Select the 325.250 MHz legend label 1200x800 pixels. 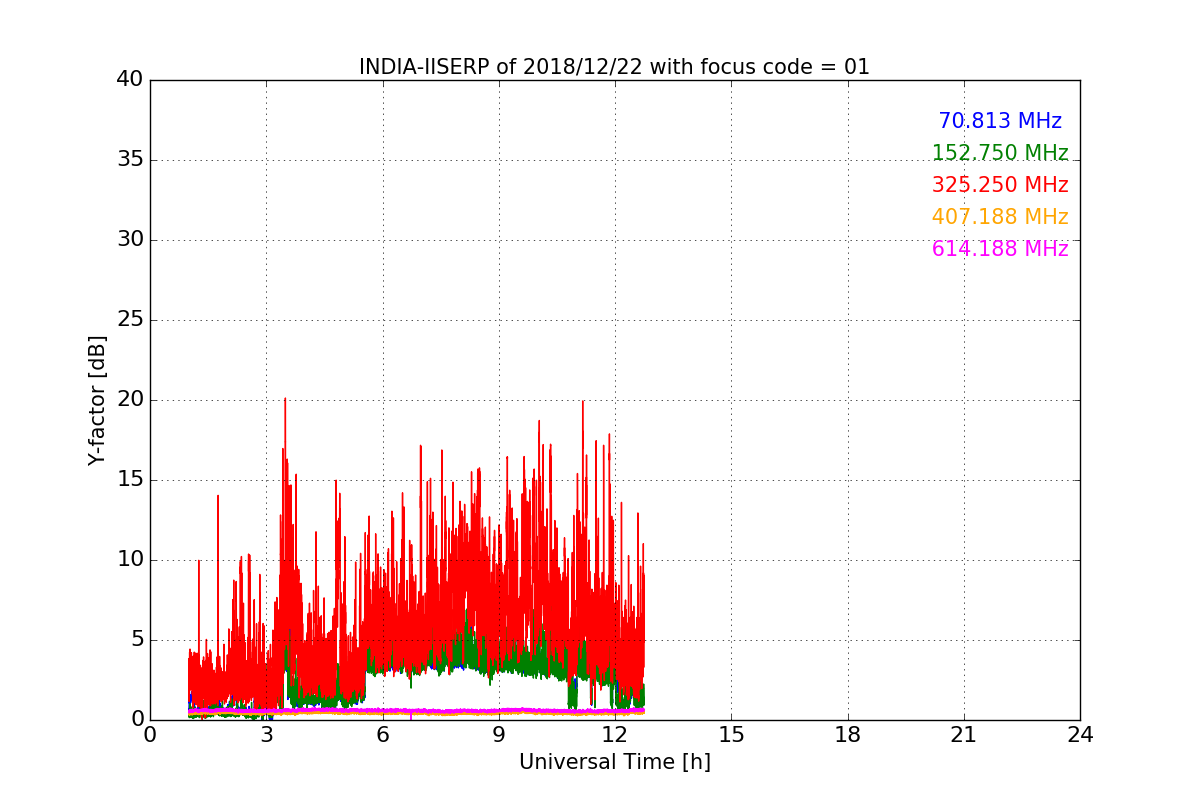1000,185
